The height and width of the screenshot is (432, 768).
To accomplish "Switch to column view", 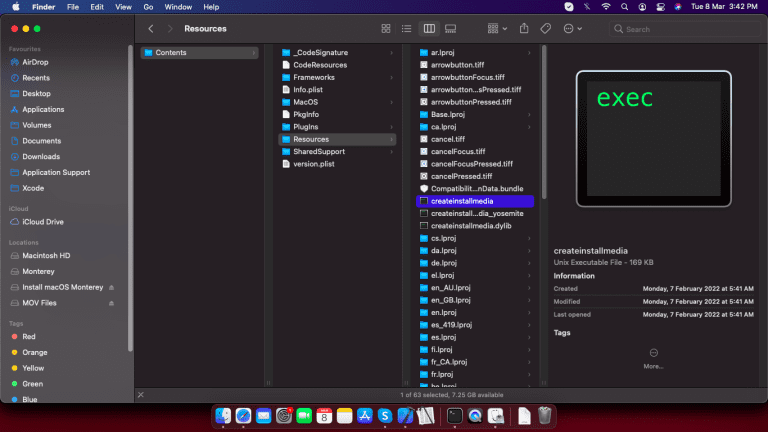I will click(429, 29).
